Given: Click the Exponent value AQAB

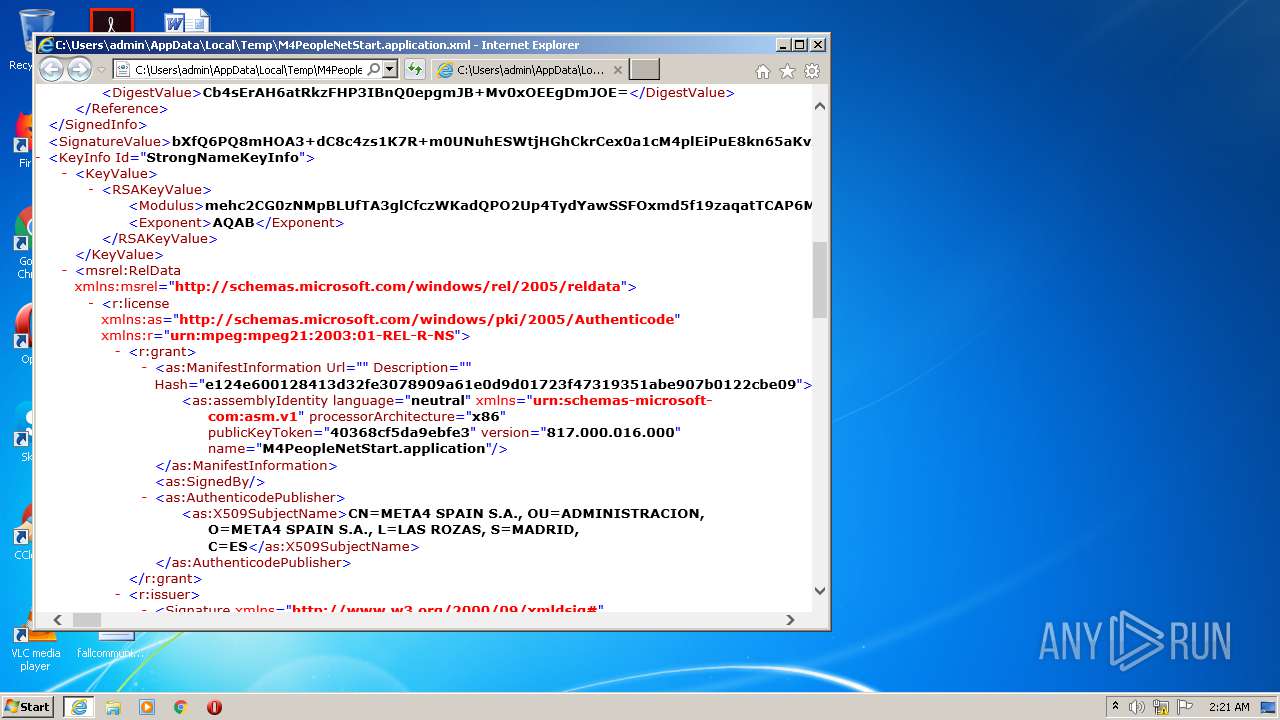Looking at the screenshot, I should click(x=234, y=222).
